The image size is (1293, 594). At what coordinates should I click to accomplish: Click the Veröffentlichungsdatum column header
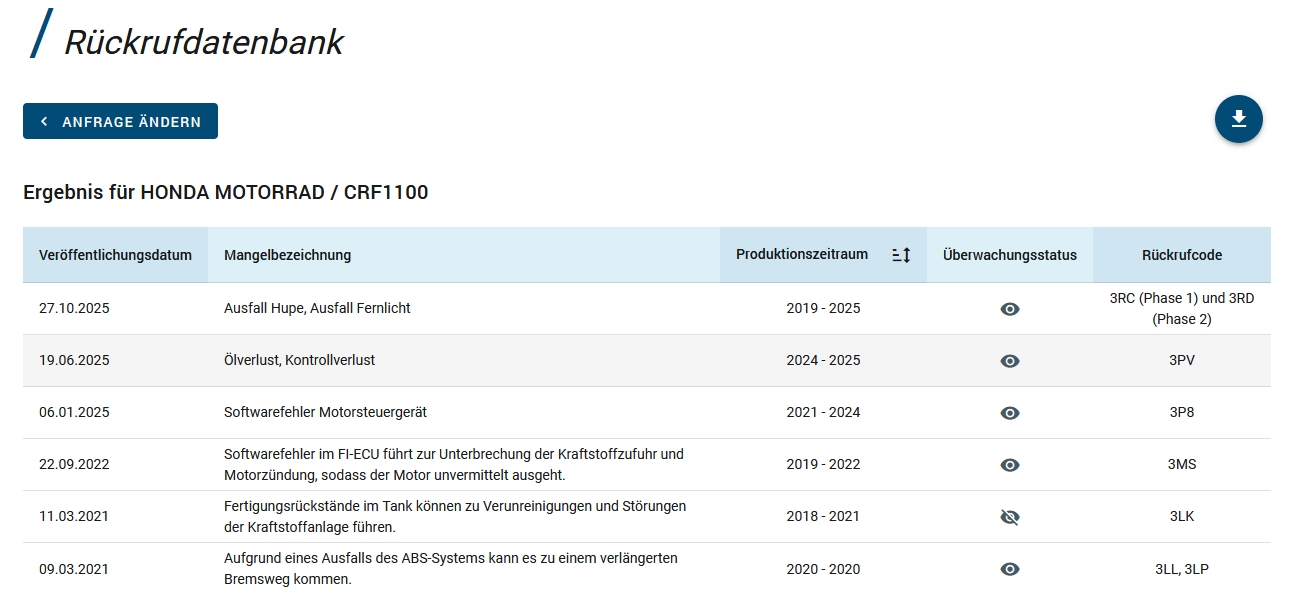coord(115,255)
